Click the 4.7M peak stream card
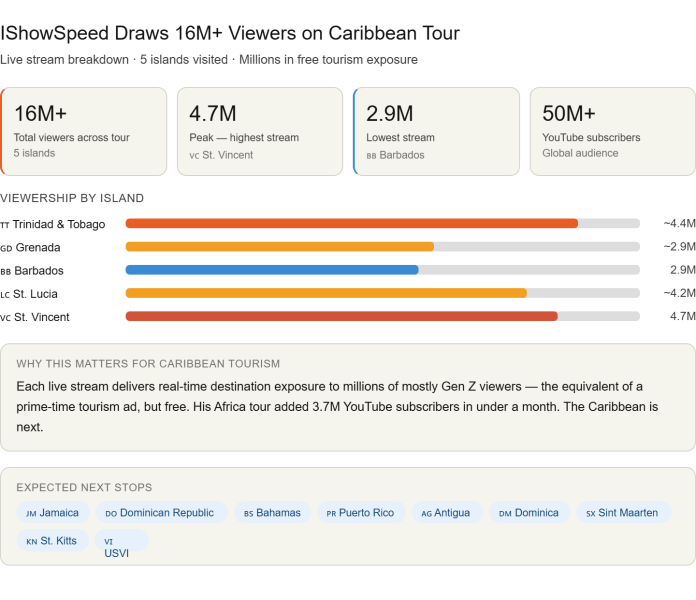 coord(260,131)
